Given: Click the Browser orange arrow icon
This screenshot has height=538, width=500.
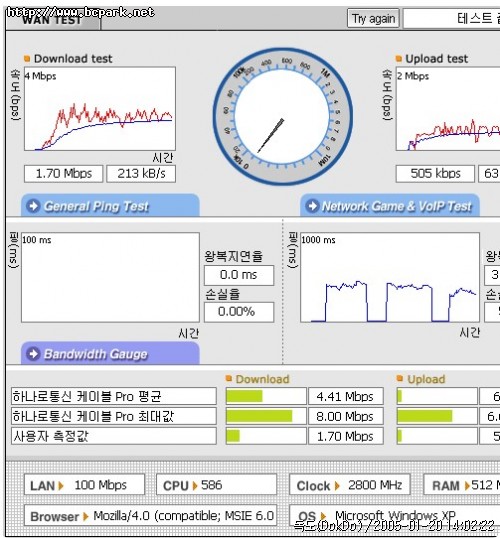Looking at the screenshot, I should (86, 516).
